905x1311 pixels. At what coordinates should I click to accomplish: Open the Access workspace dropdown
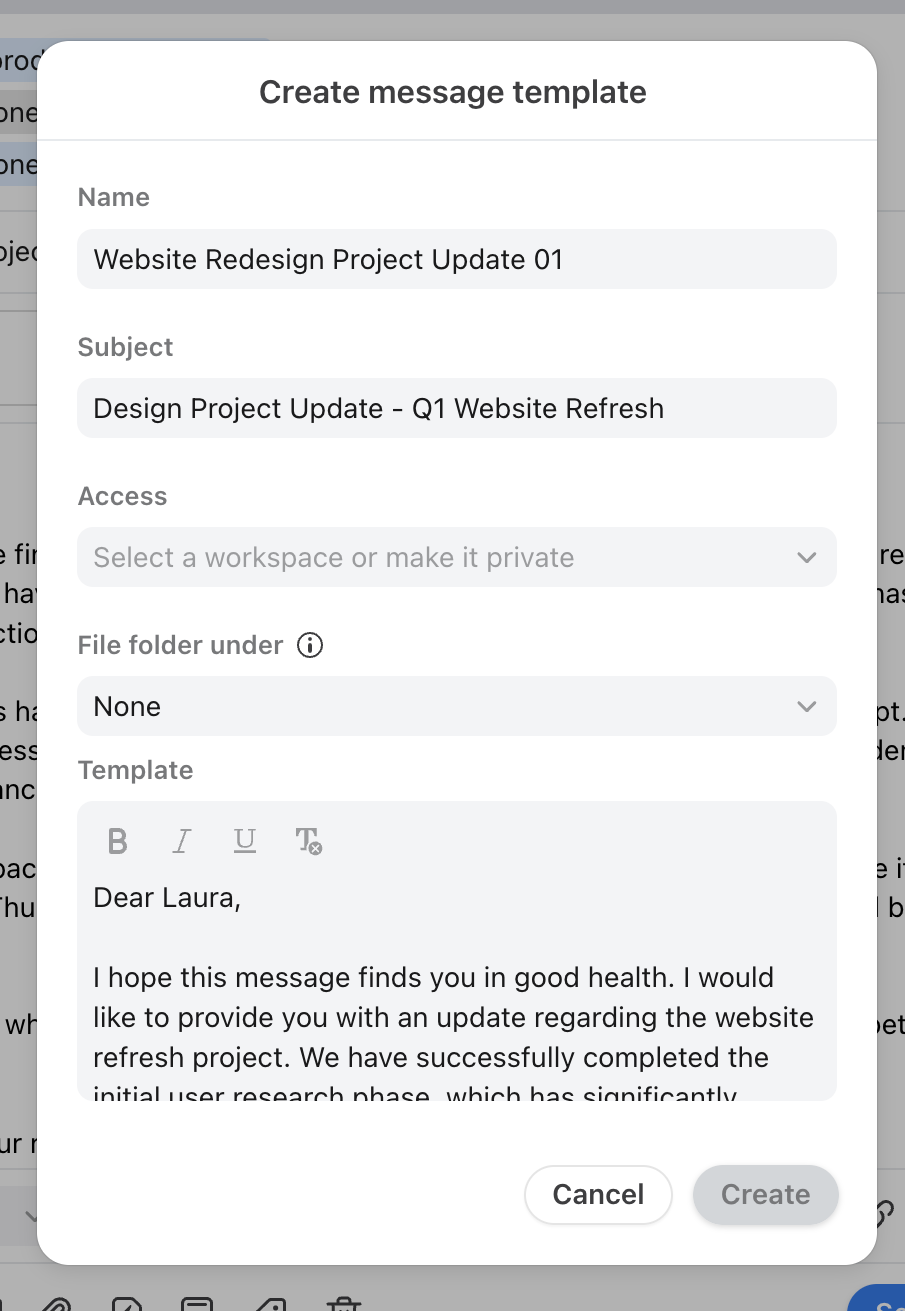click(x=457, y=557)
